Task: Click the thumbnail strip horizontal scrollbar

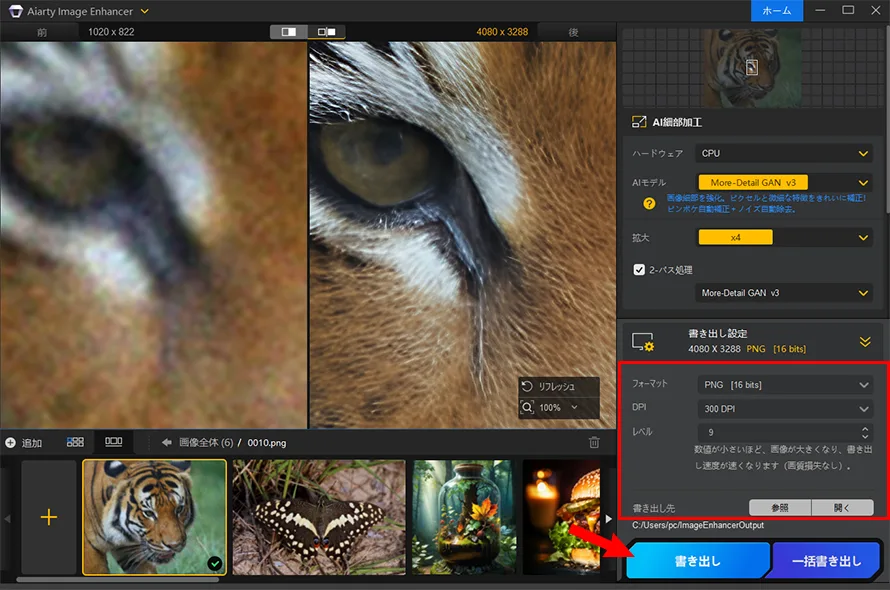Action: click(117, 580)
